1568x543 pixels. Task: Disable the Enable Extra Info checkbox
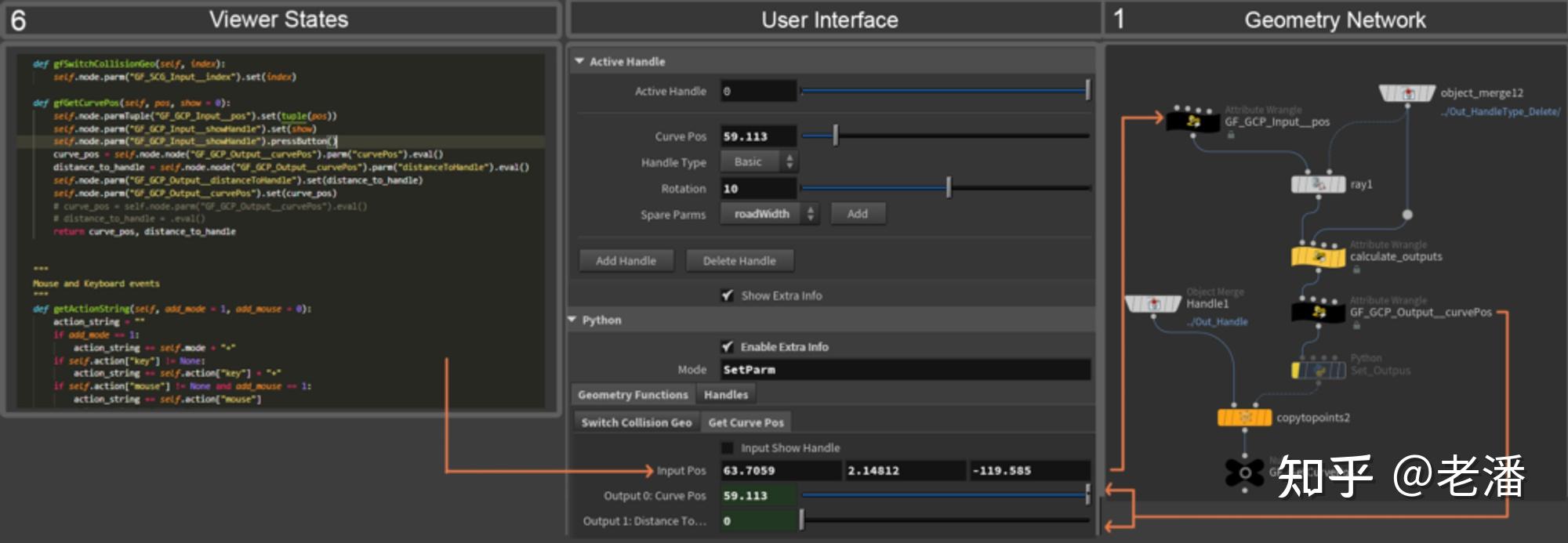pyautogui.click(x=728, y=346)
